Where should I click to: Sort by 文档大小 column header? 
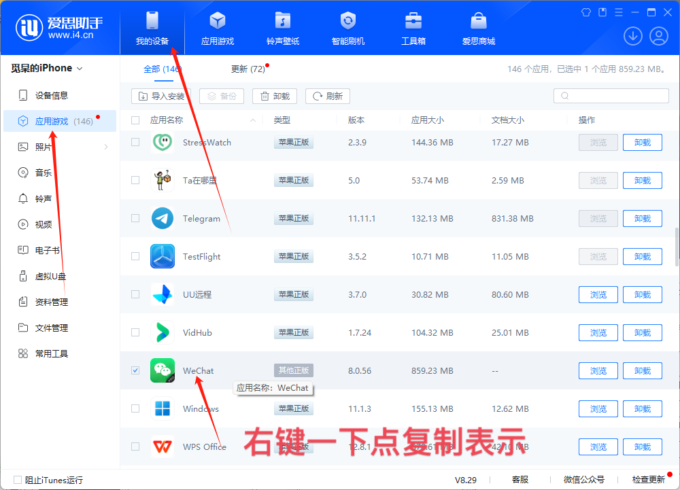(x=508, y=120)
